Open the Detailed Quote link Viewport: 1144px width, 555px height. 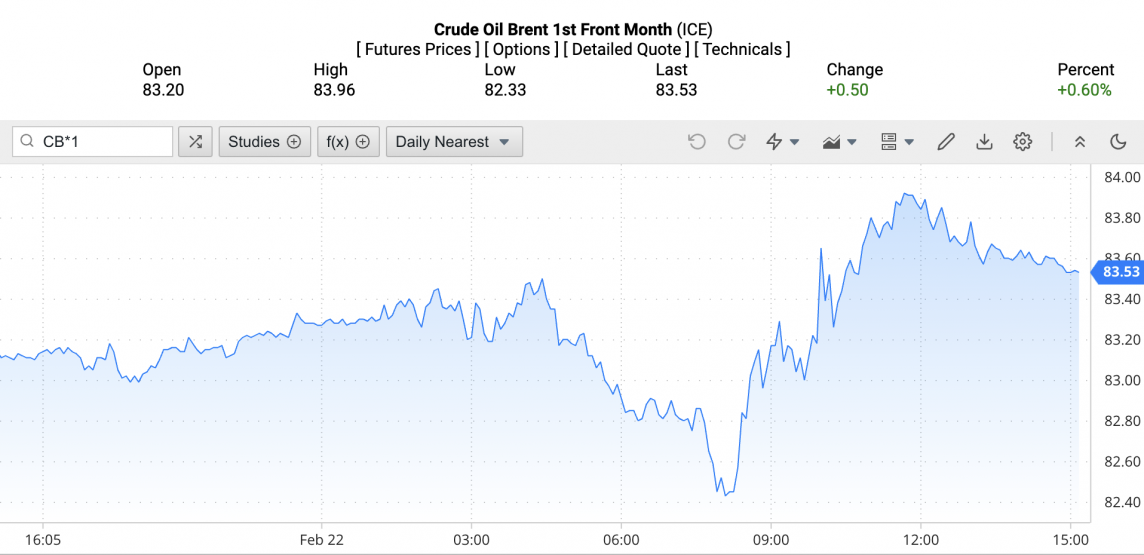click(x=626, y=49)
